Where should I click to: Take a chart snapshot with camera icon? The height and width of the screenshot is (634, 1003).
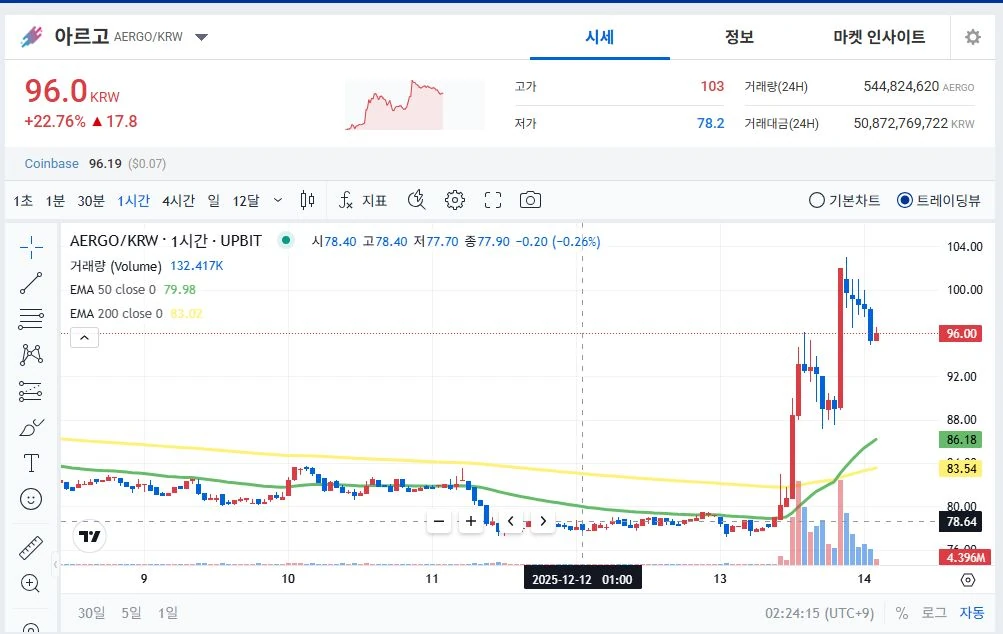[x=530, y=200]
